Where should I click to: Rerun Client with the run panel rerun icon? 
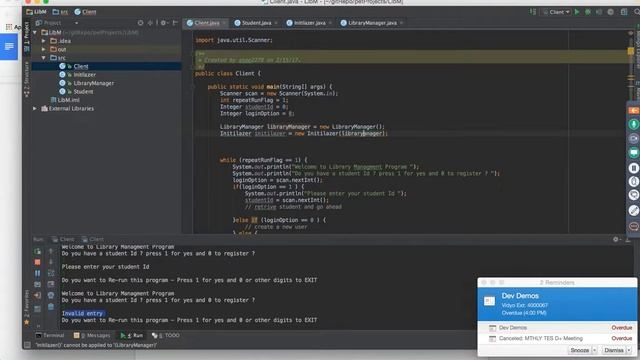[37, 251]
